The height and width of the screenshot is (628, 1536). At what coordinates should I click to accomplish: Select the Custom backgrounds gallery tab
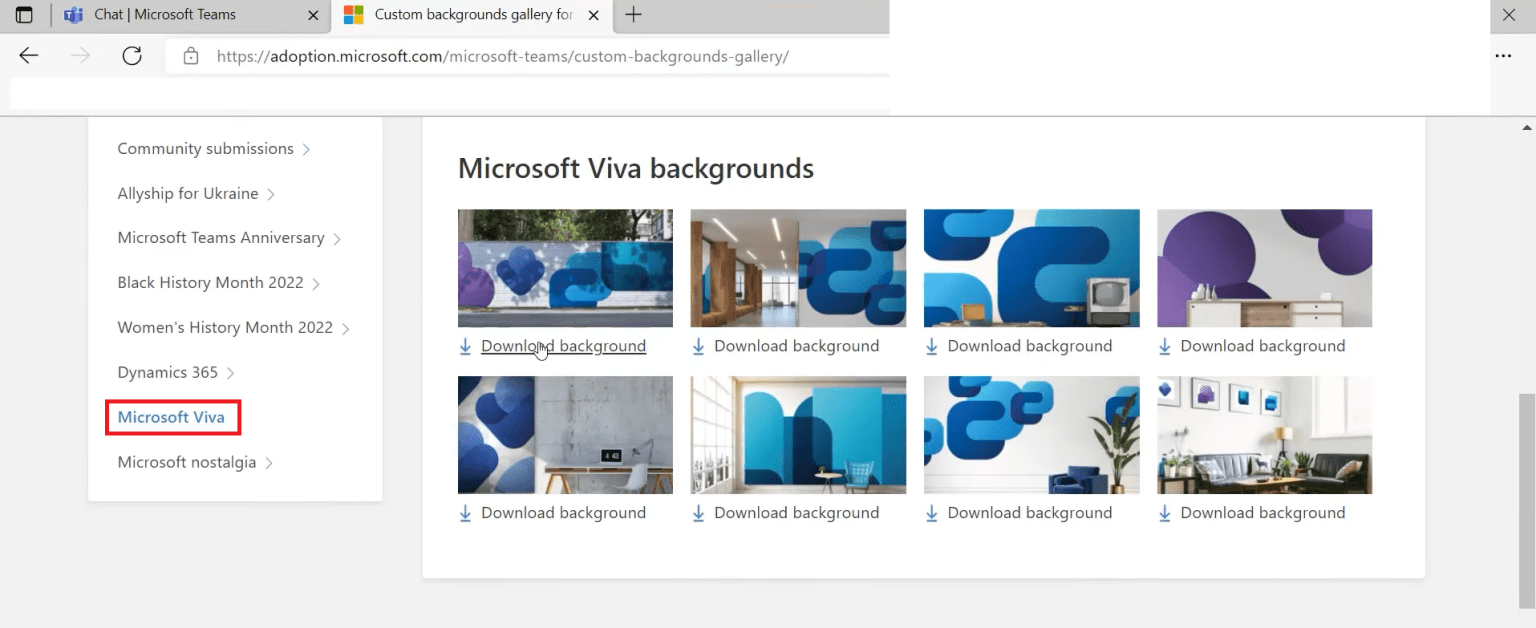click(470, 15)
